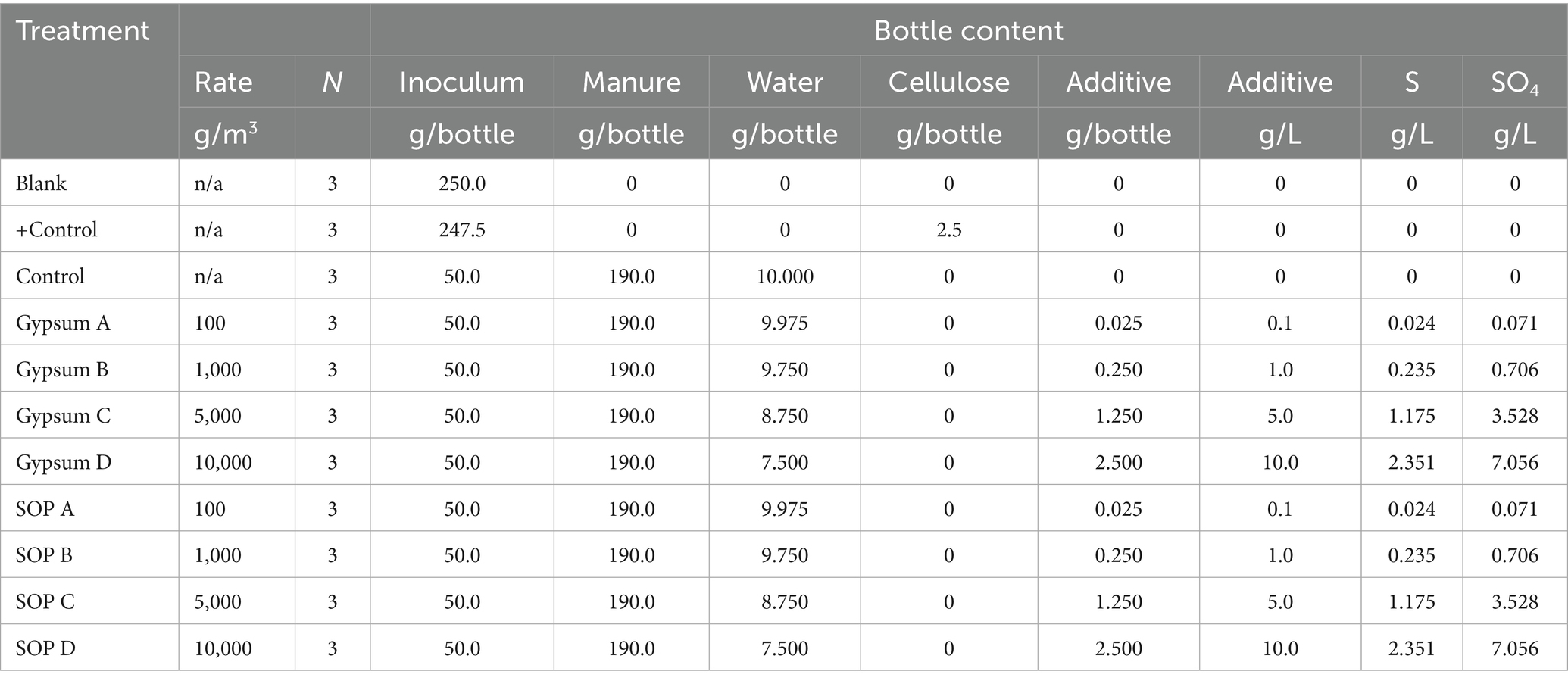The width and height of the screenshot is (1568, 684).
Task: Click the 10.000 water value
Action: (785, 276)
